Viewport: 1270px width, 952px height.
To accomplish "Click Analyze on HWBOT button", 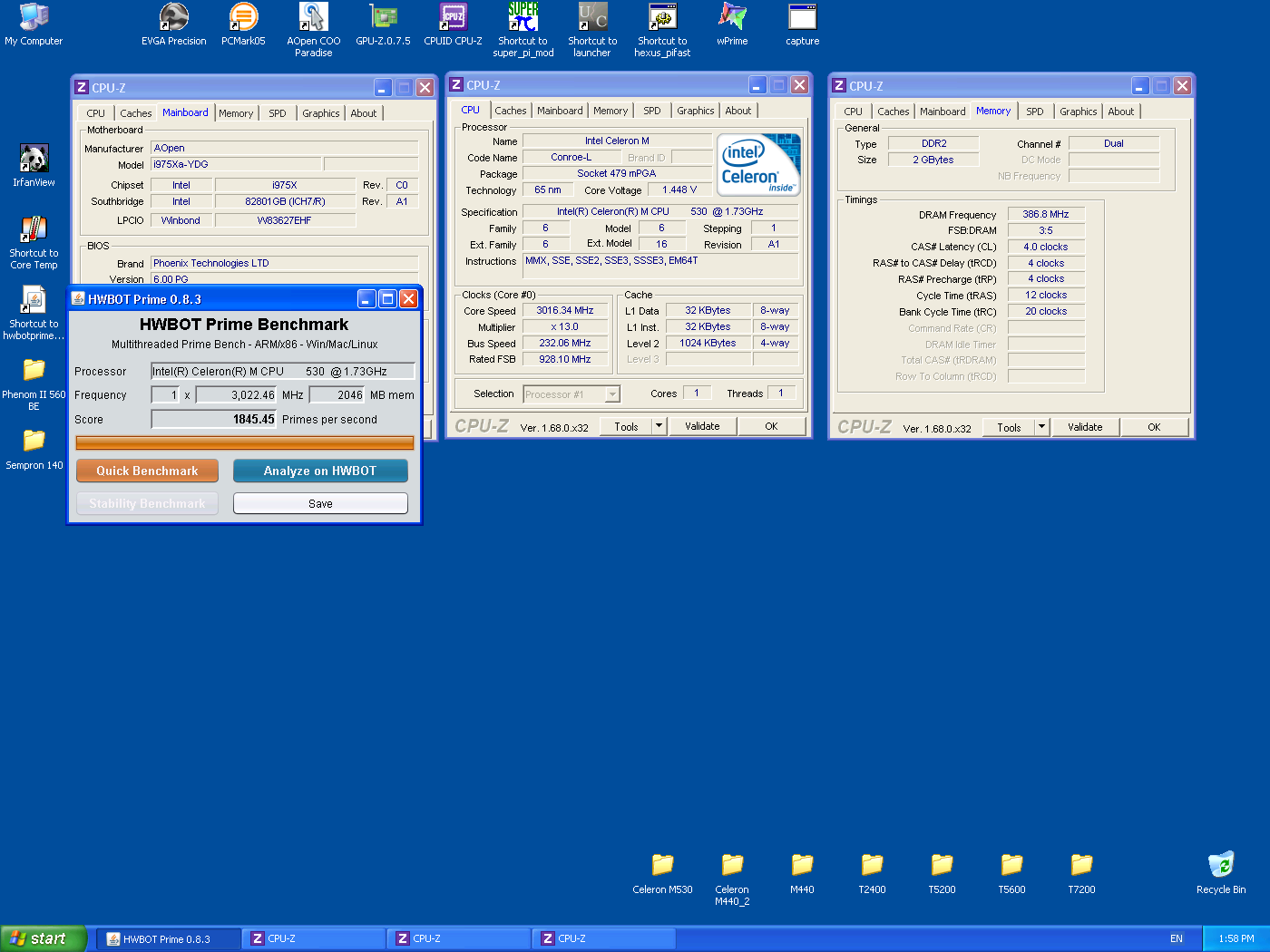I will [x=320, y=471].
